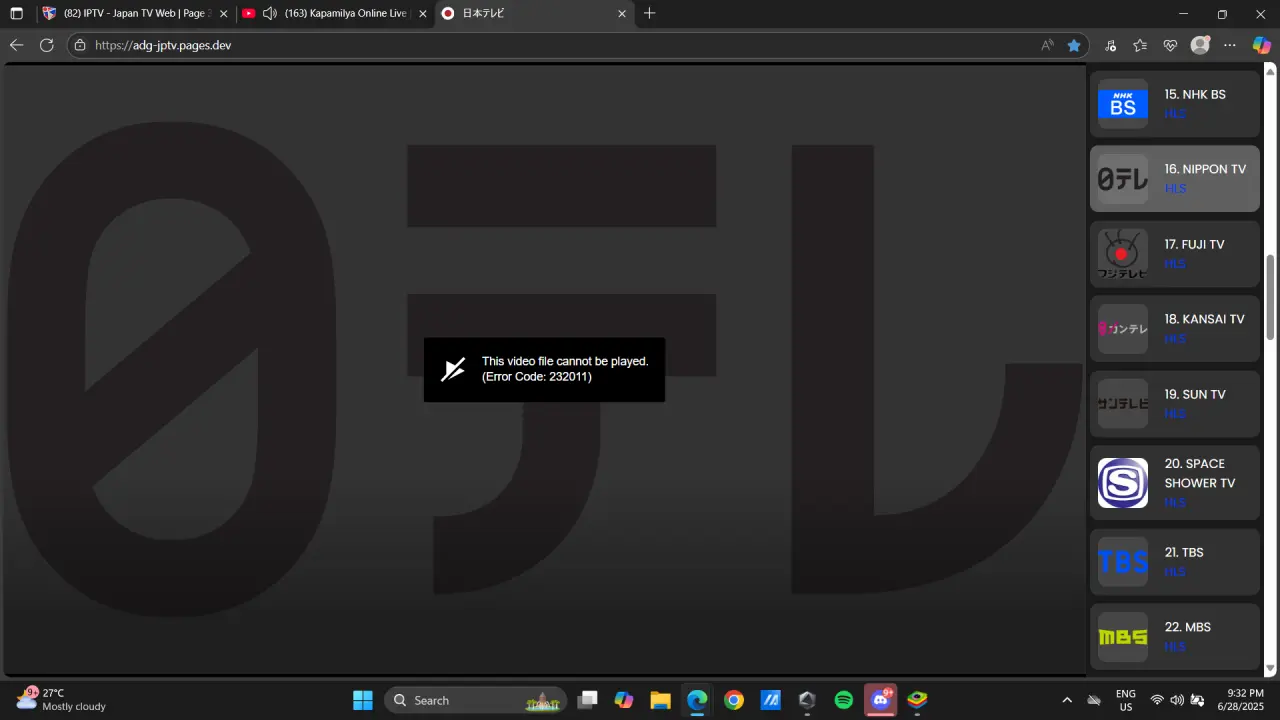Screen dimensions: 1280x720
Task: Click the taskbar Search box
Action: point(475,700)
